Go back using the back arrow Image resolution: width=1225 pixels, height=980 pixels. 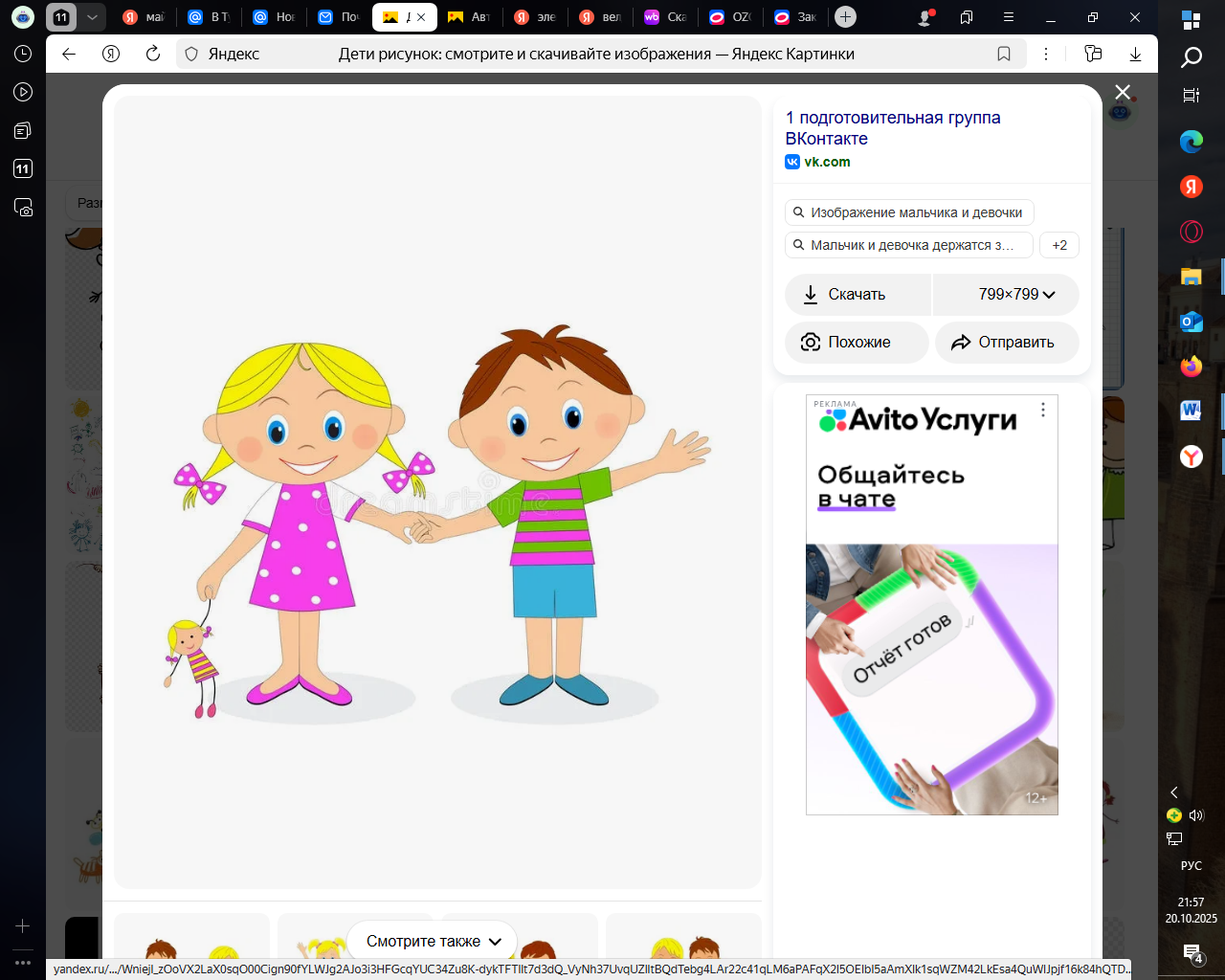(x=69, y=54)
